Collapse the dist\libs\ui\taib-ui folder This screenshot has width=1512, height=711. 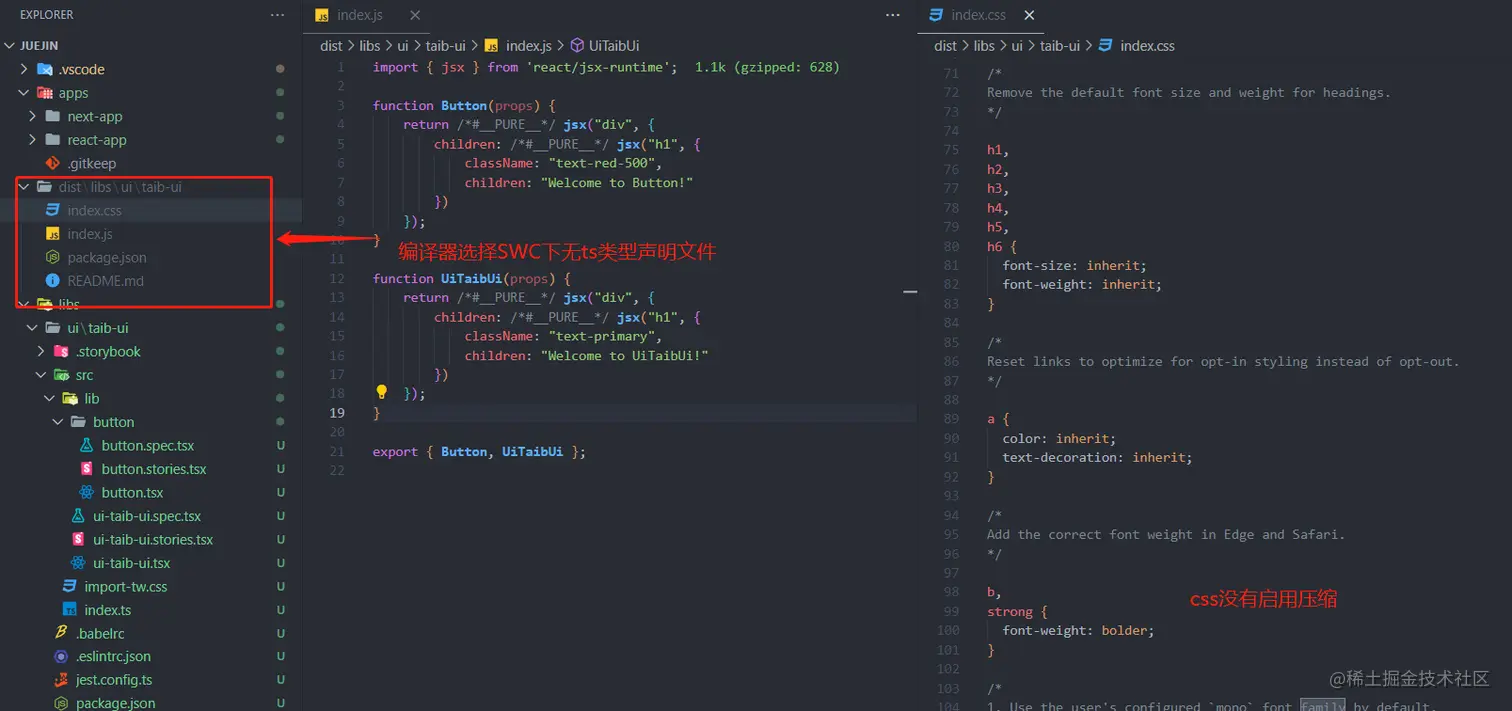click(x=24, y=187)
